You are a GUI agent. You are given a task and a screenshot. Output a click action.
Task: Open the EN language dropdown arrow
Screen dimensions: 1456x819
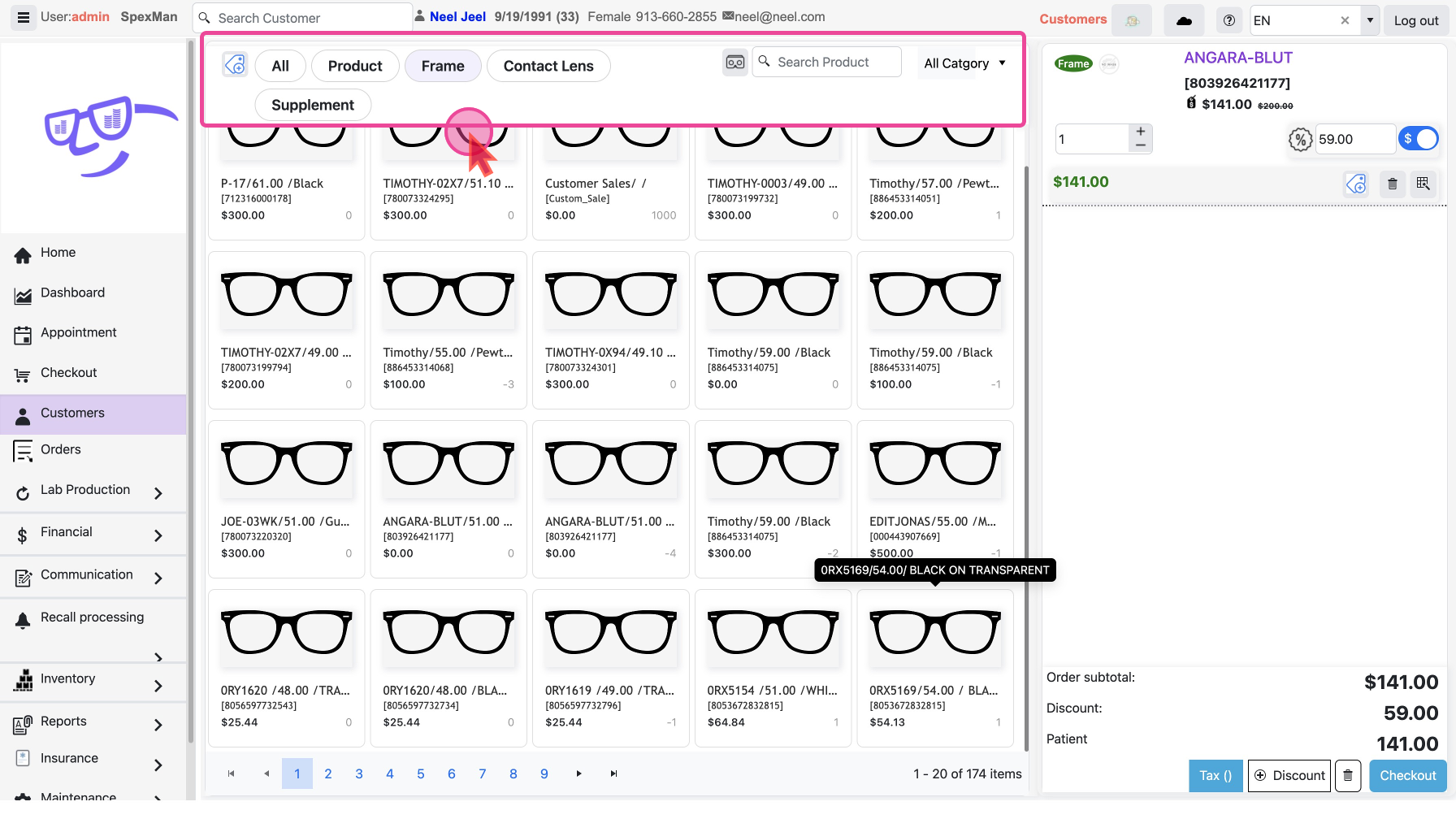pyautogui.click(x=1370, y=20)
